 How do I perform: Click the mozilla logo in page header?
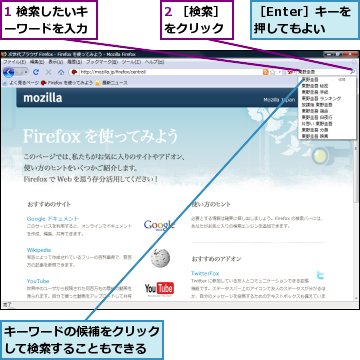click(43, 98)
